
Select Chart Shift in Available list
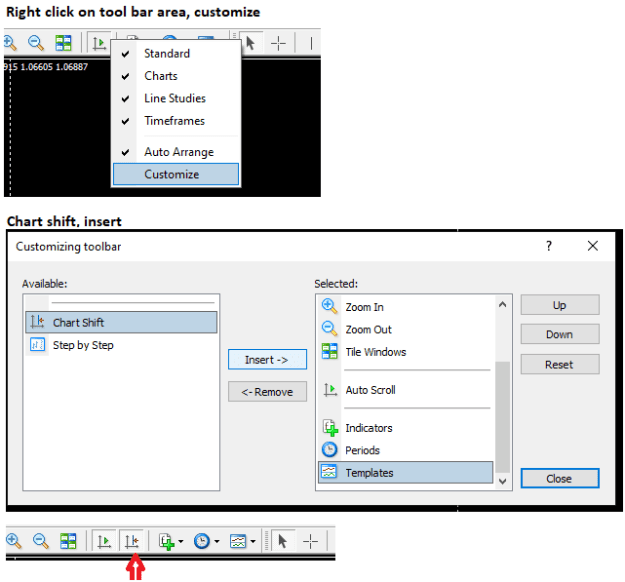coord(121,322)
